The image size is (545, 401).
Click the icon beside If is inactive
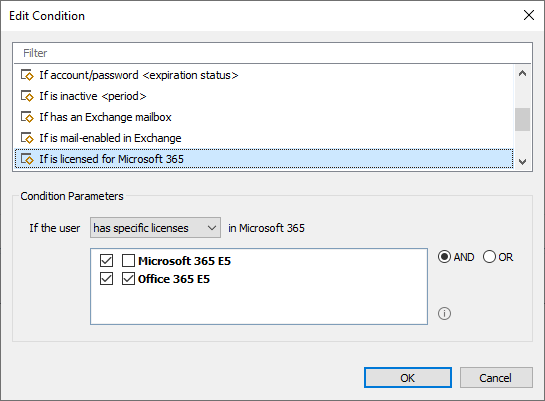[27, 96]
